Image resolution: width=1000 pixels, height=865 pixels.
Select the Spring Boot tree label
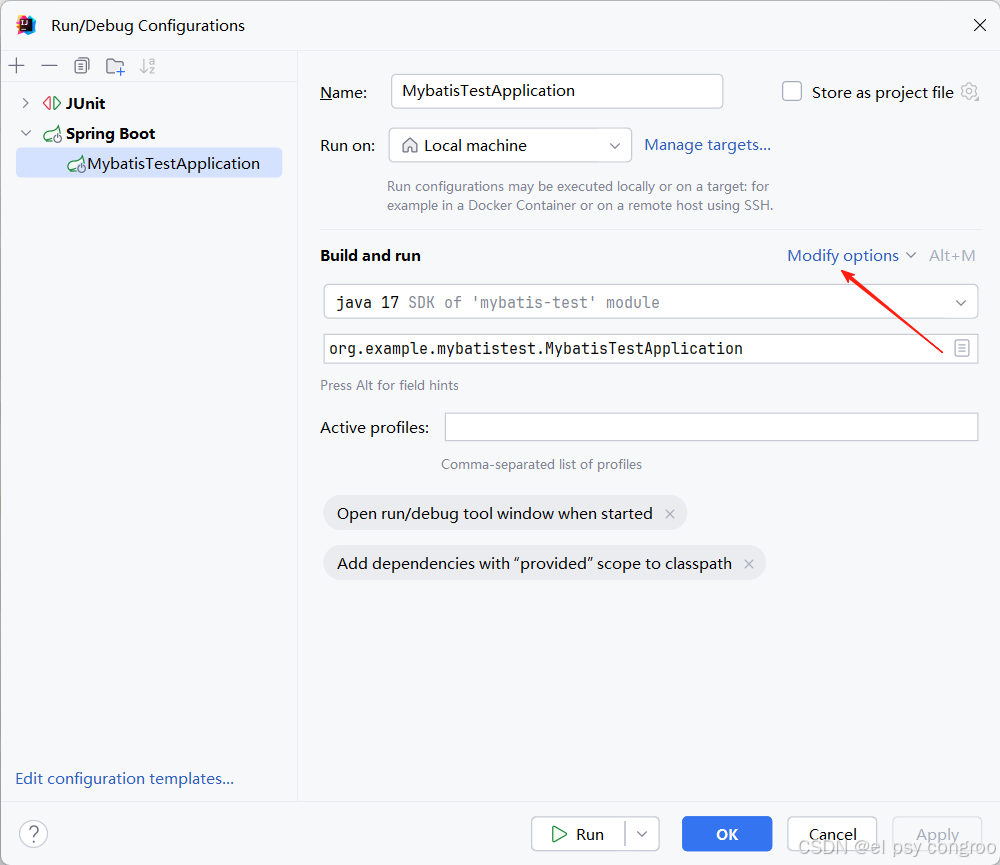click(x=110, y=134)
